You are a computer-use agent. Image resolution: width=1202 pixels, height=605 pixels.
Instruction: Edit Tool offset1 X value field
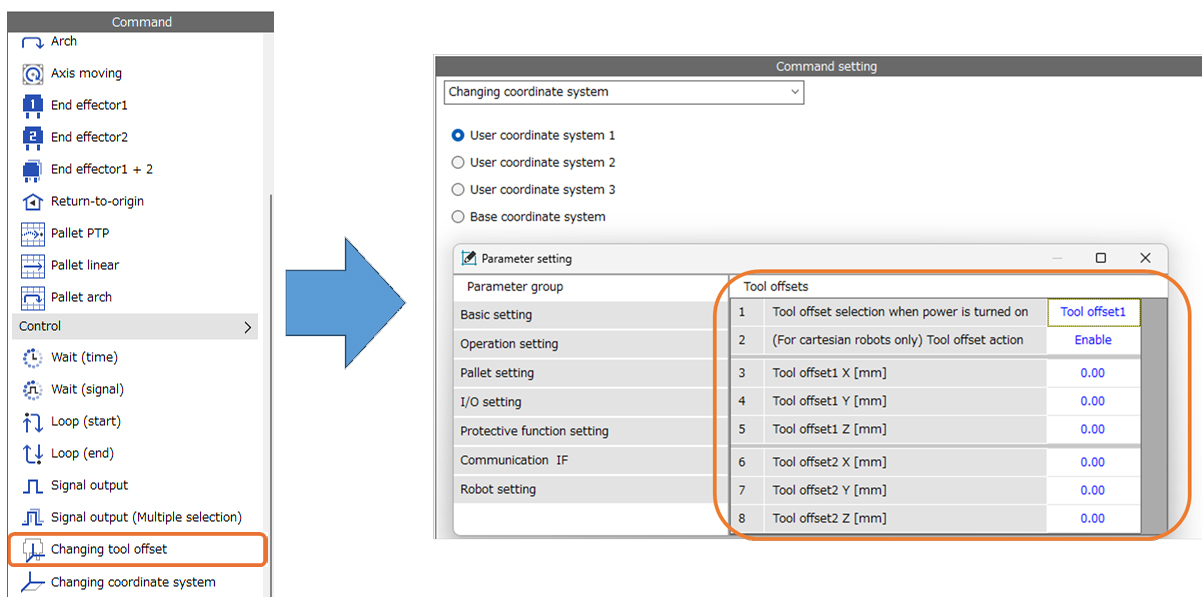pyautogui.click(x=1093, y=373)
